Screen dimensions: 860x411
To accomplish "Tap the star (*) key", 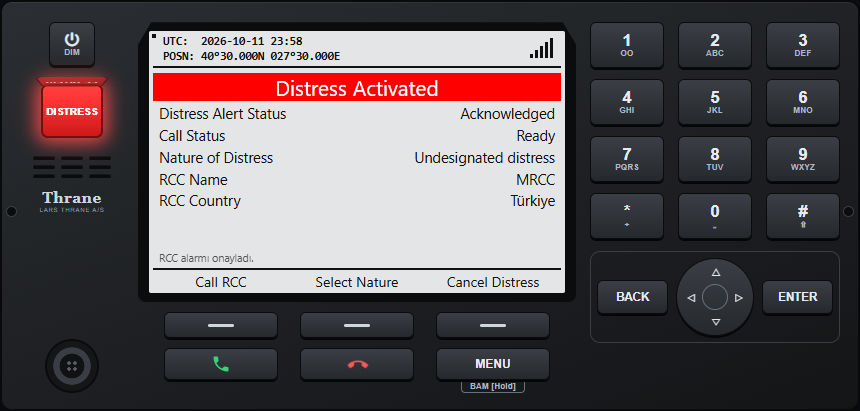I will tap(627, 216).
